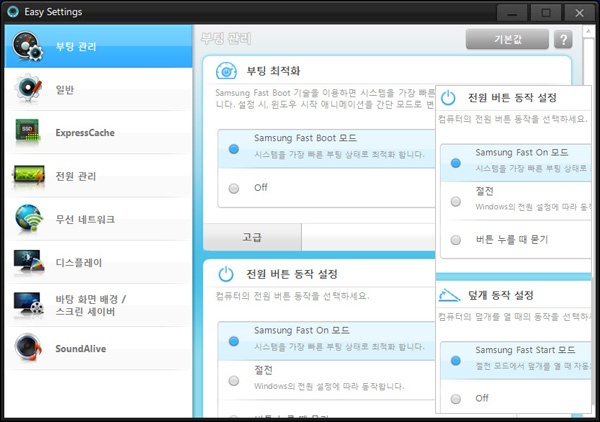Click the 기본값 default button
Viewport: 600px width, 422px height.
[x=507, y=39]
